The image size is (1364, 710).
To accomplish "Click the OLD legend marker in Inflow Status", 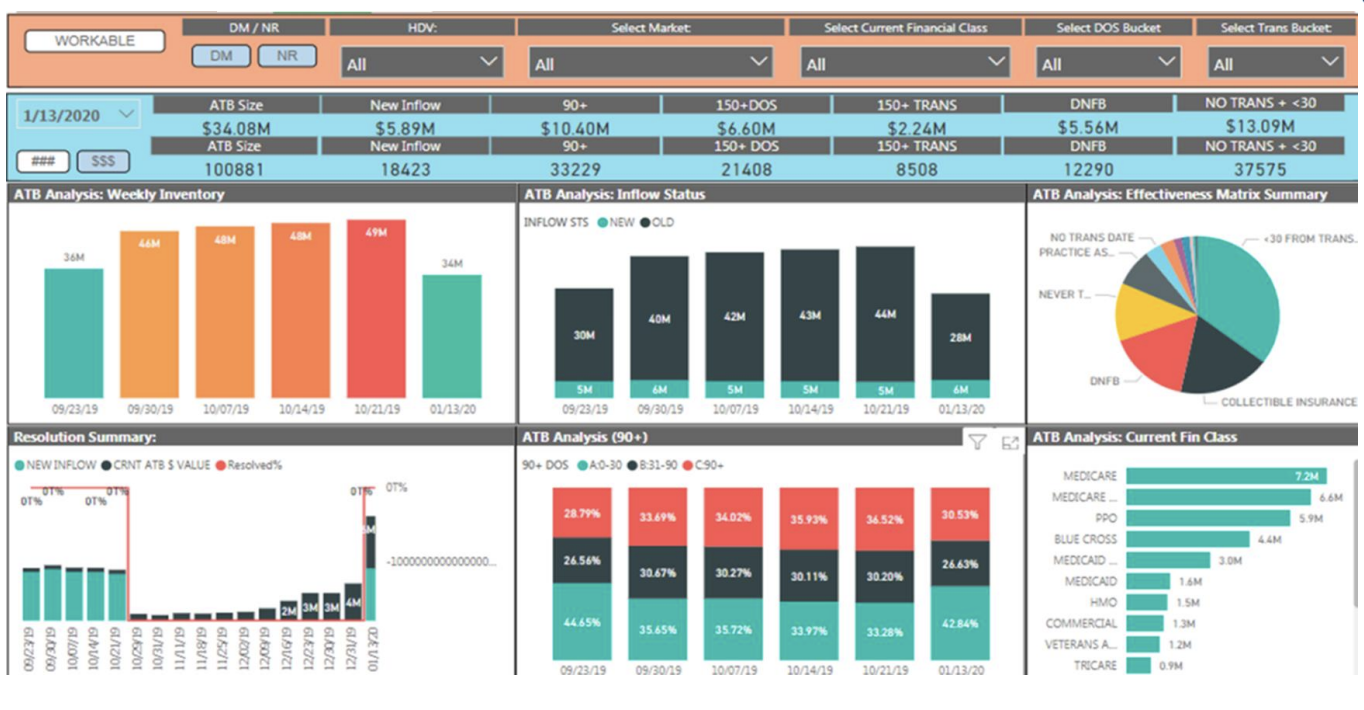I will click(645, 223).
